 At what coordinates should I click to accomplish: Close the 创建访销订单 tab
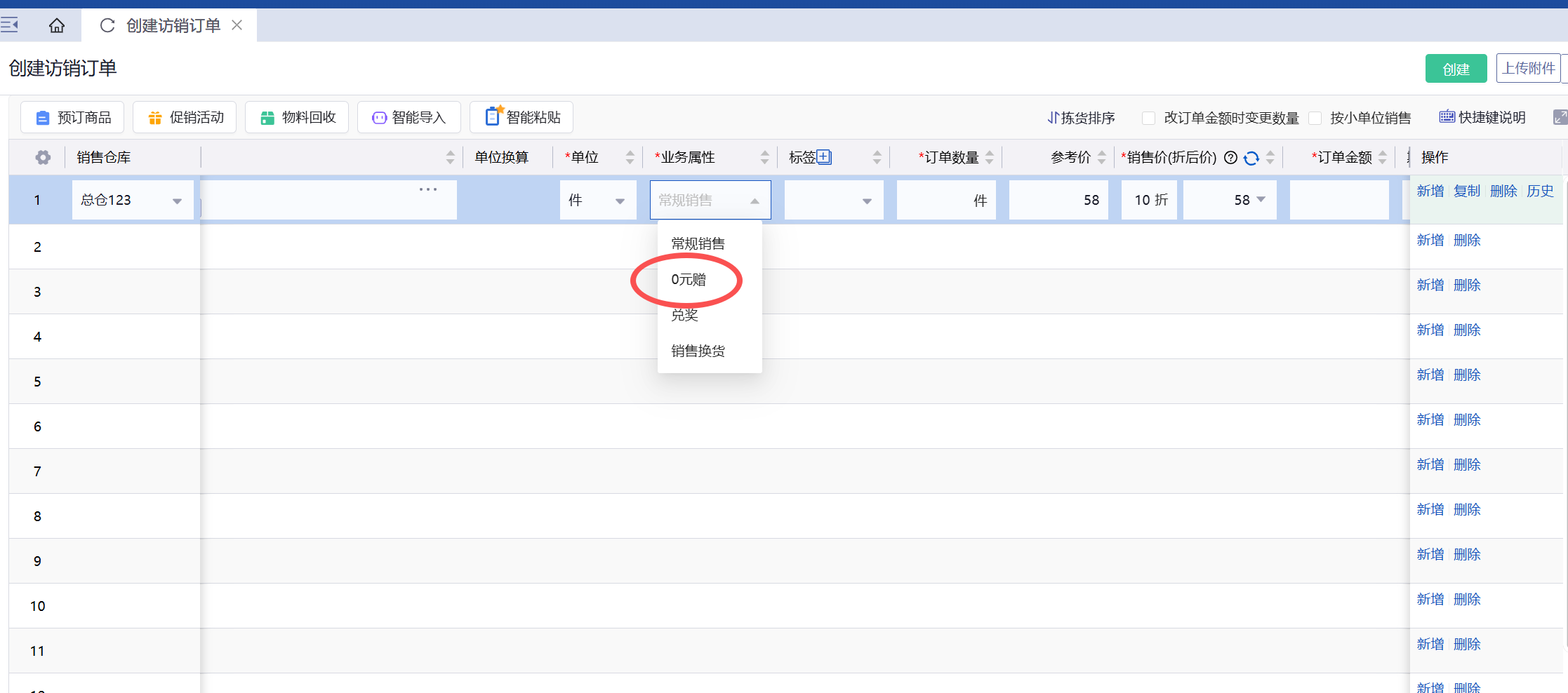237,25
